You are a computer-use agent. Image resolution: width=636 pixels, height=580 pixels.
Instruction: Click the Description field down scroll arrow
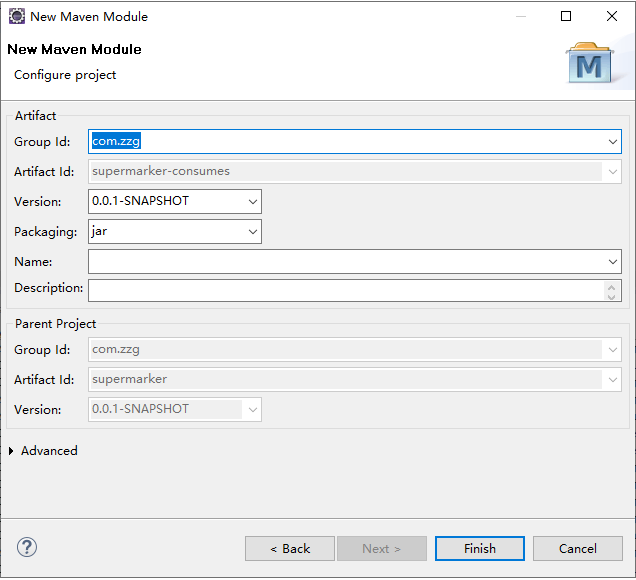612,296
